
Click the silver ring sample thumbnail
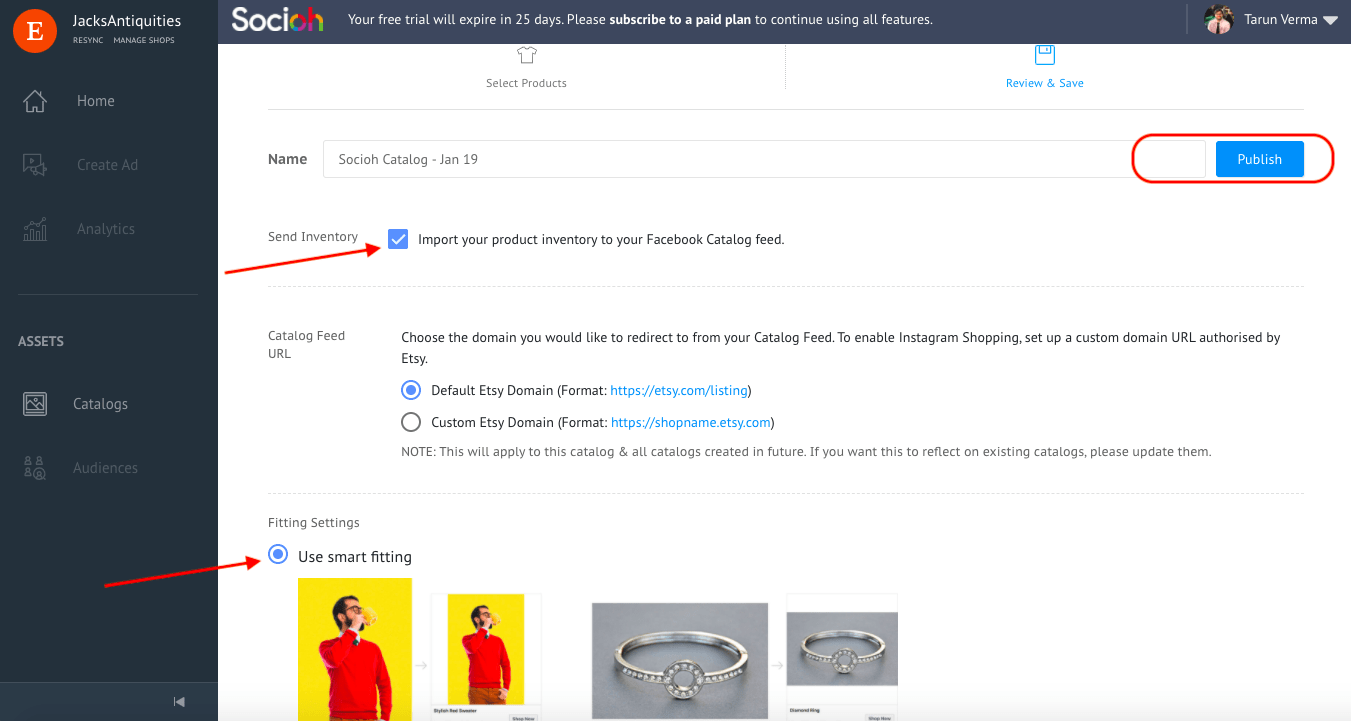click(680, 660)
